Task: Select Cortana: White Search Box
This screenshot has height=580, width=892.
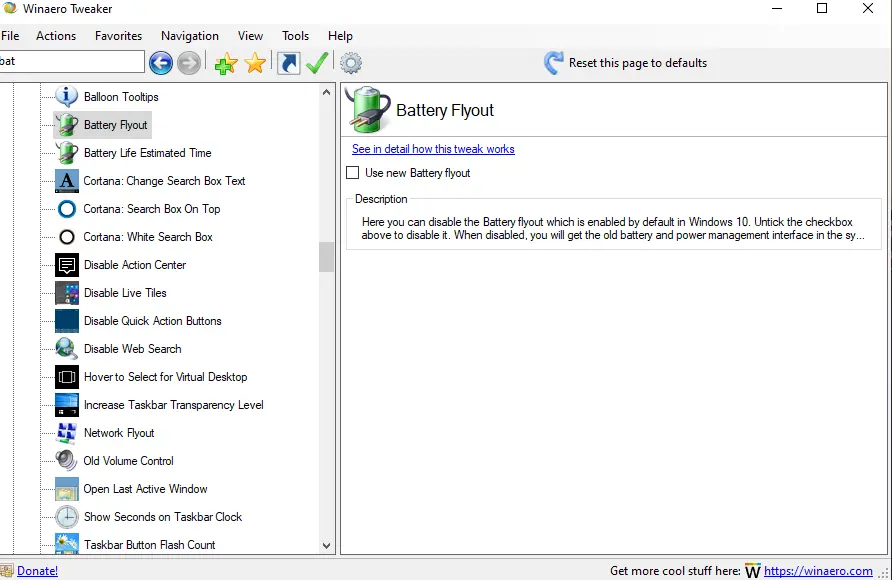Action: click(148, 237)
